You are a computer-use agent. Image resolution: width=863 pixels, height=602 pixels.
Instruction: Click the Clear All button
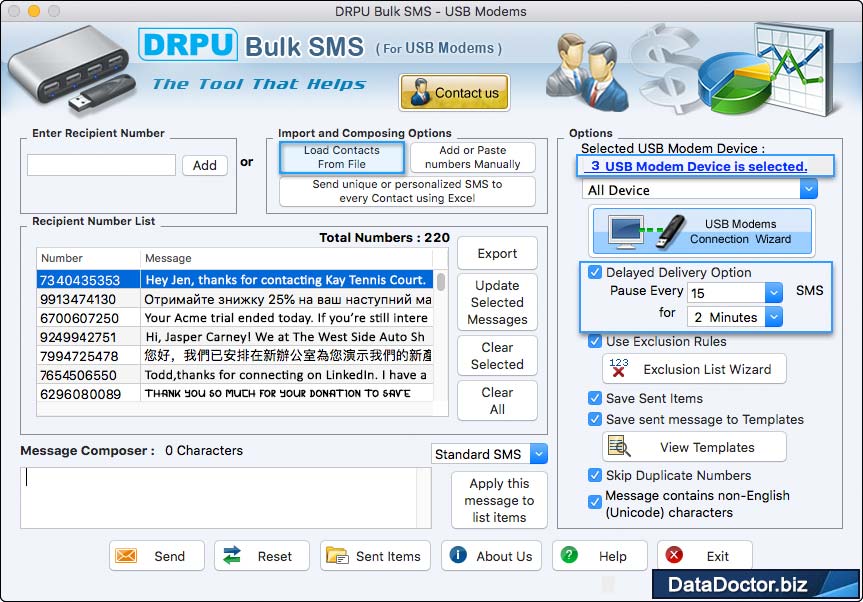497,401
